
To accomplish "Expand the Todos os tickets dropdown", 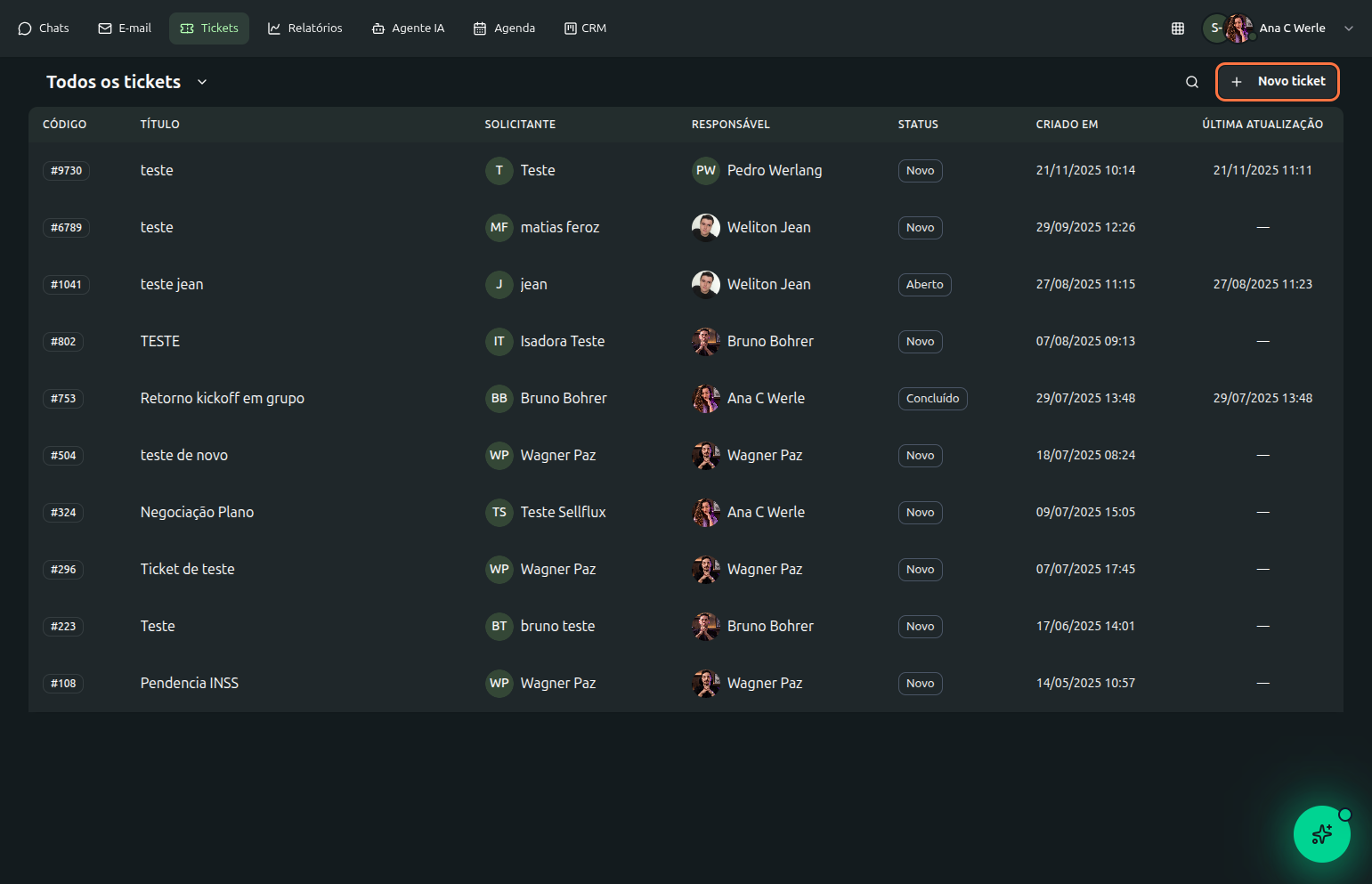I will click(202, 82).
